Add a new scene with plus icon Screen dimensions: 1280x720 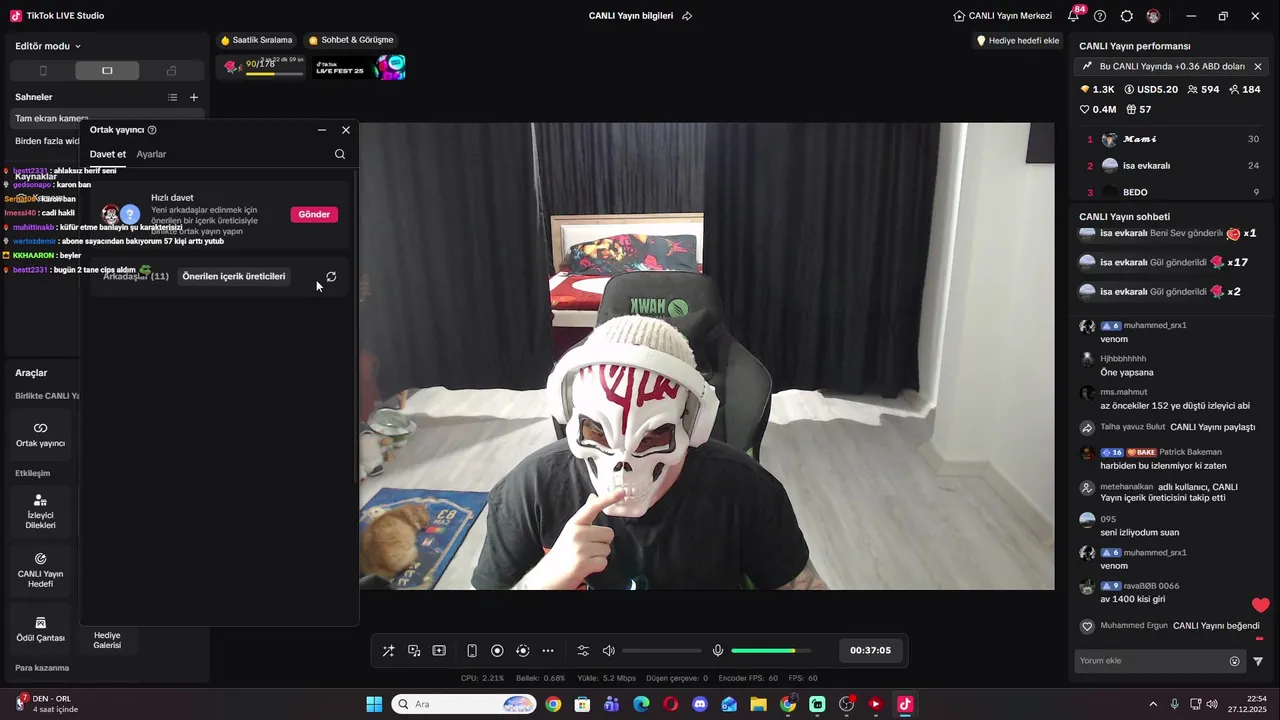[x=194, y=97]
